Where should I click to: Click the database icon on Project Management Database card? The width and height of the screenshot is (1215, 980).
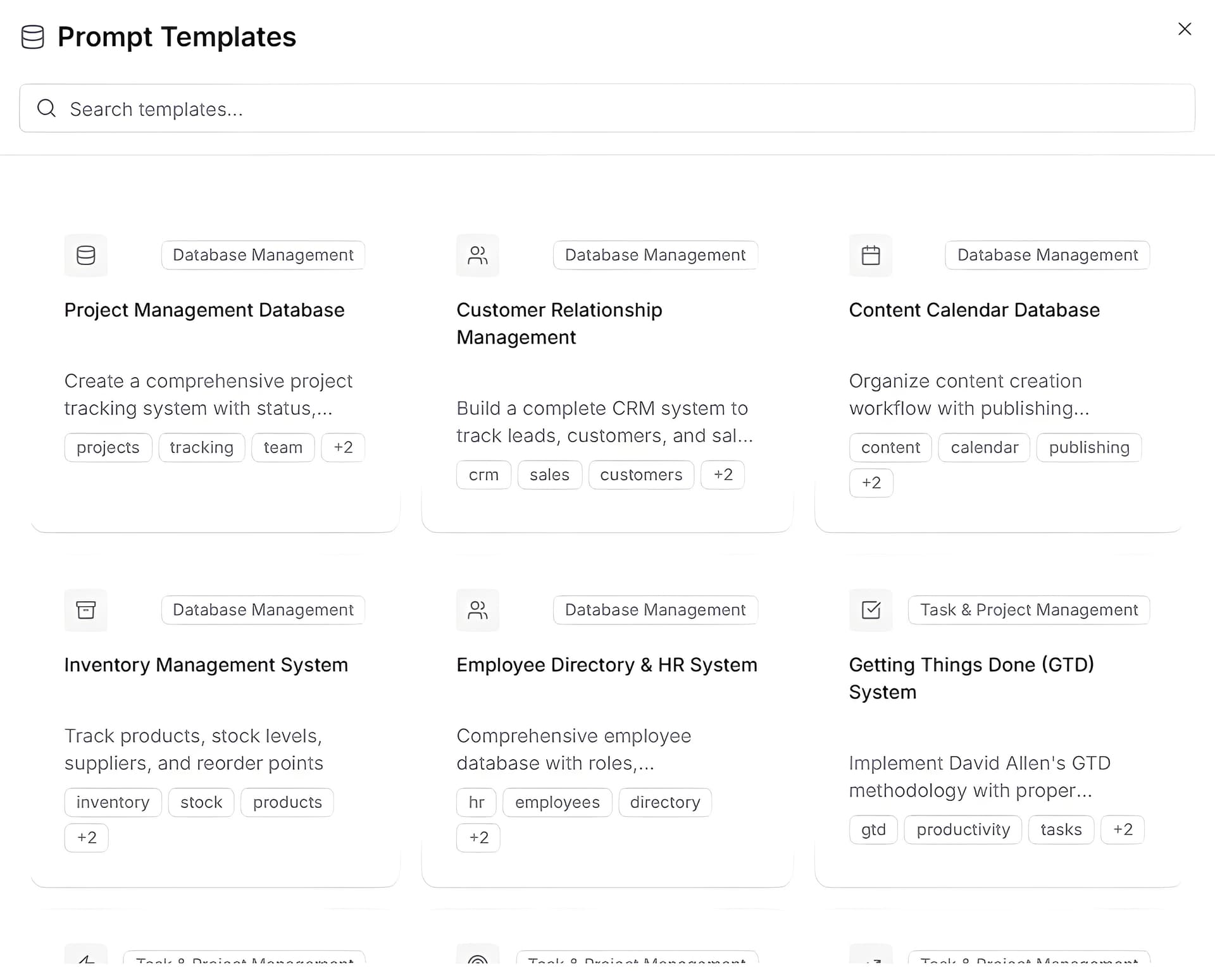[x=86, y=256]
